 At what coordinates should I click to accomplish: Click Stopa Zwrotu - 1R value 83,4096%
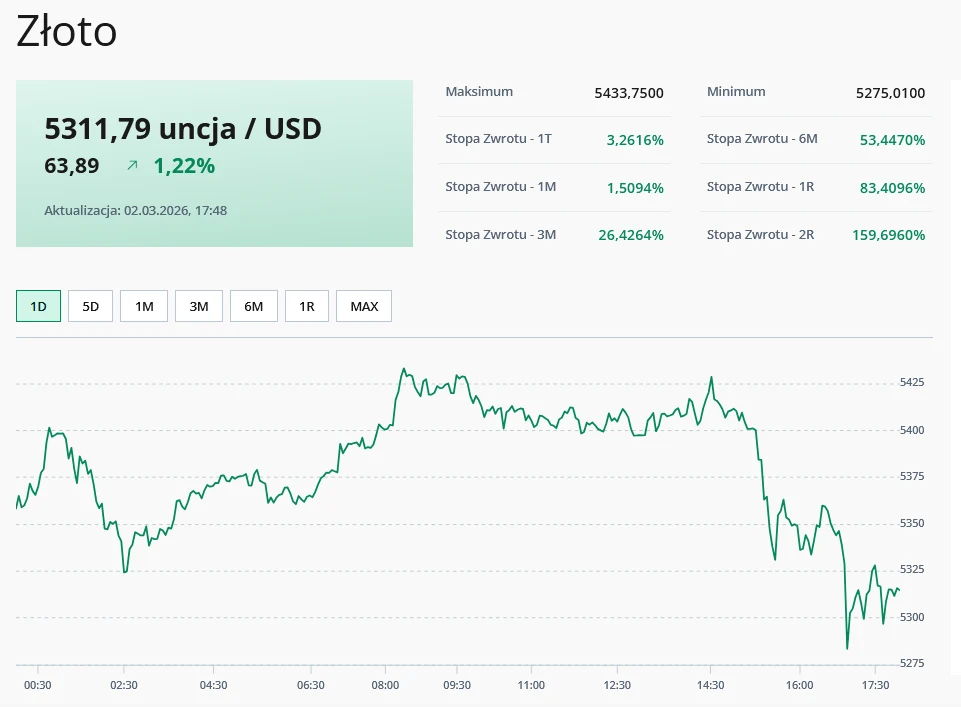(x=892, y=188)
